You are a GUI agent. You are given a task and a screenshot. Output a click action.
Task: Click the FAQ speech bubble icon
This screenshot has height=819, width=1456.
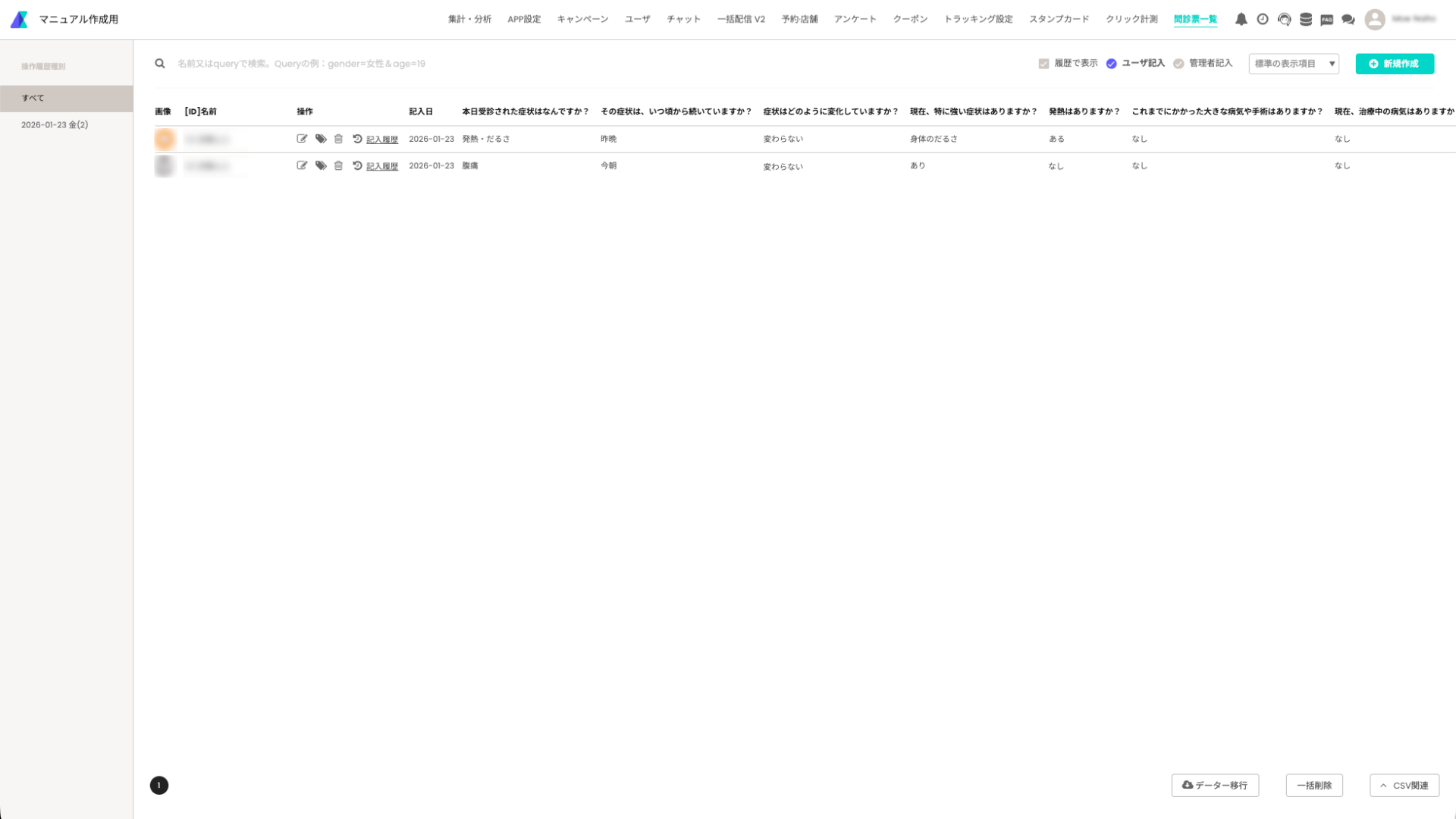pos(1327,20)
